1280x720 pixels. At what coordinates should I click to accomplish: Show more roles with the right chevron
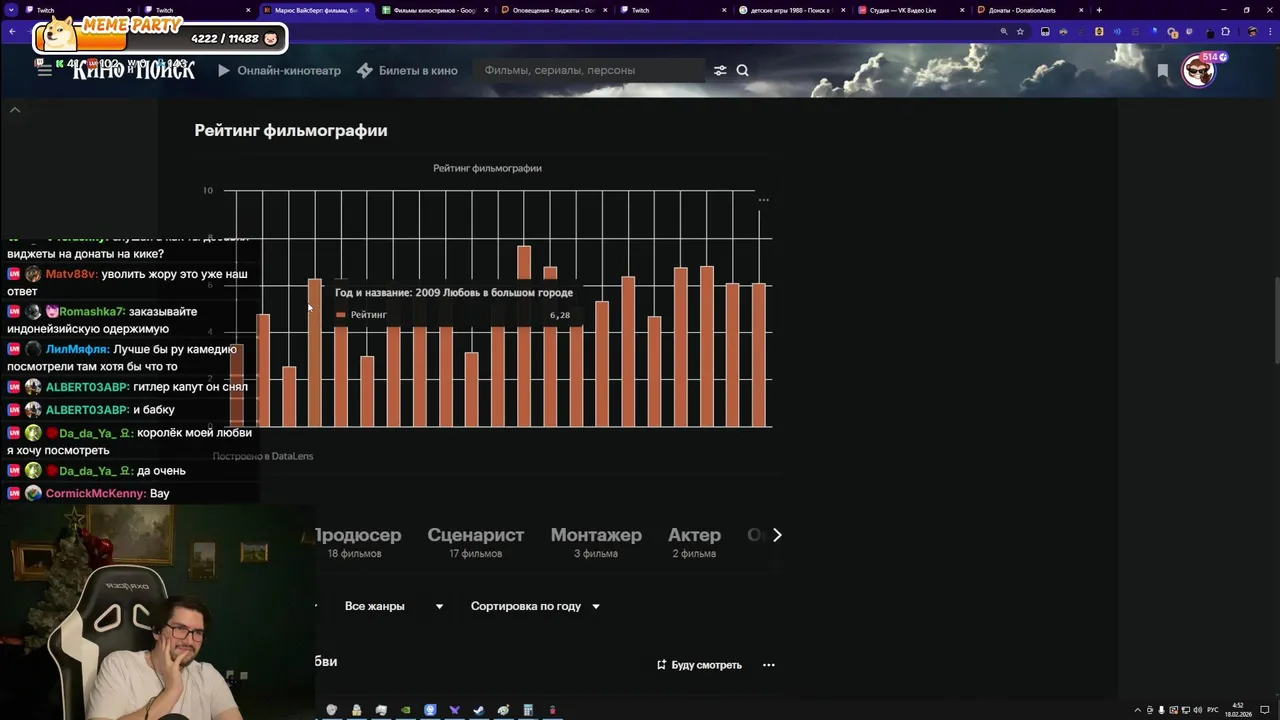point(777,535)
